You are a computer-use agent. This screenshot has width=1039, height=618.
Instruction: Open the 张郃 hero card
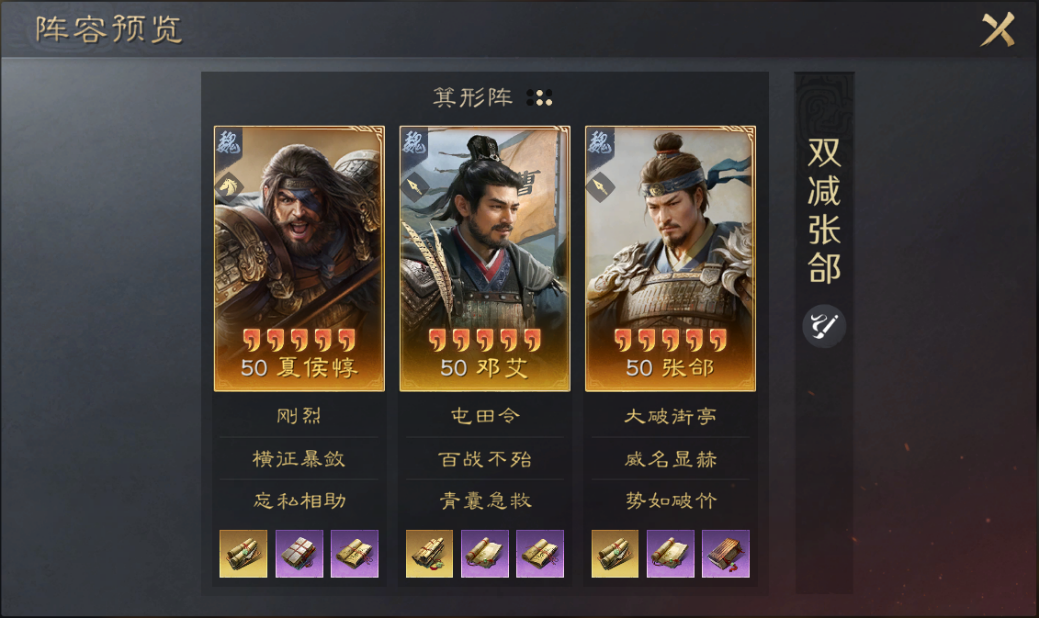pos(670,258)
